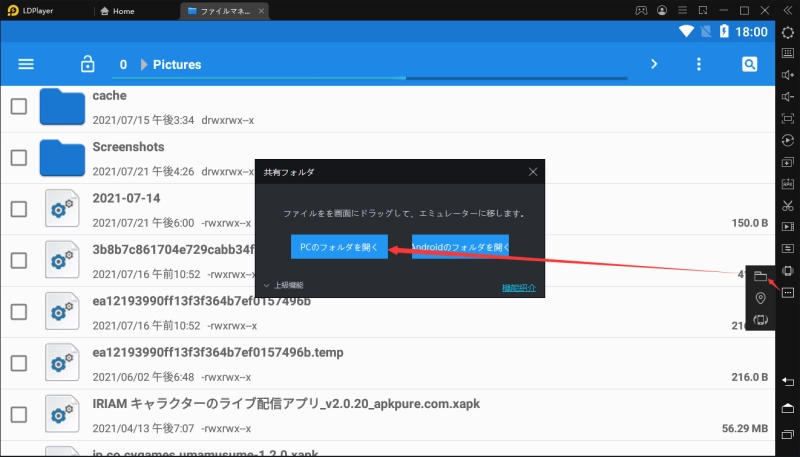Screen dimensions: 800x457
Task: Click the Screenshots folder icon
Action: coord(62,158)
